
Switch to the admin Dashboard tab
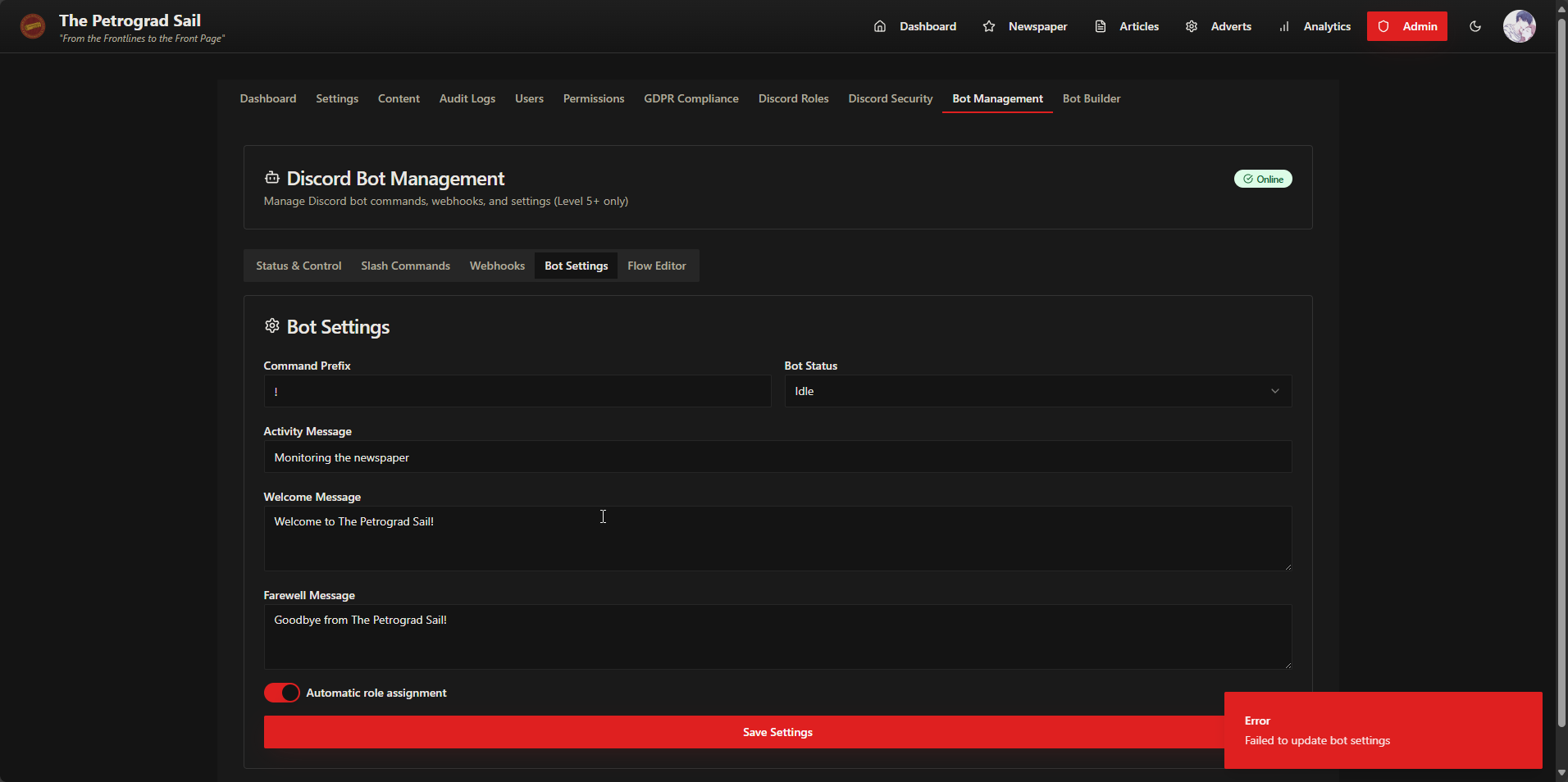pyautogui.click(x=268, y=98)
